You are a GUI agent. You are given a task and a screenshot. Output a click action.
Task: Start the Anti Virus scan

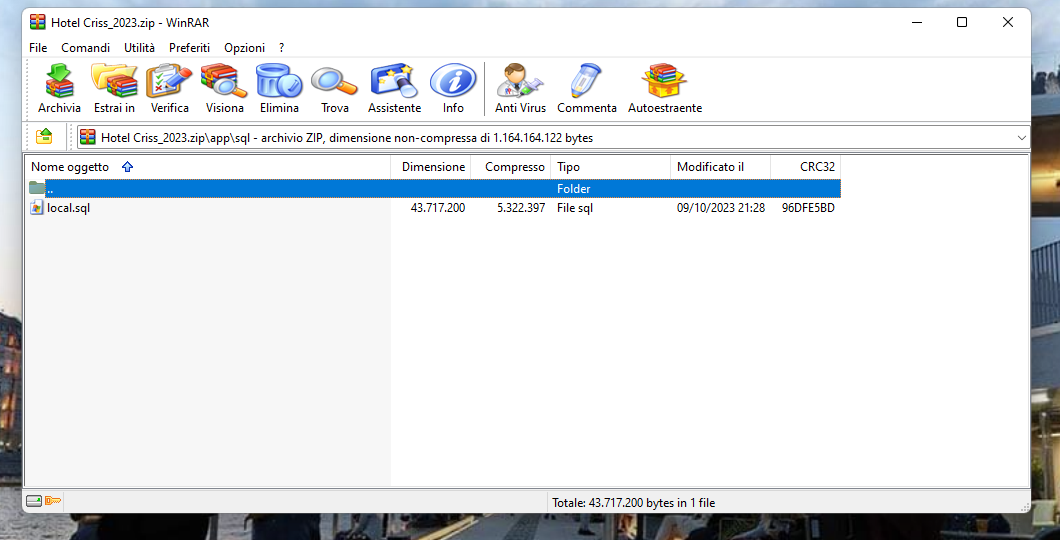pyautogui.click(x=520, y=89)
